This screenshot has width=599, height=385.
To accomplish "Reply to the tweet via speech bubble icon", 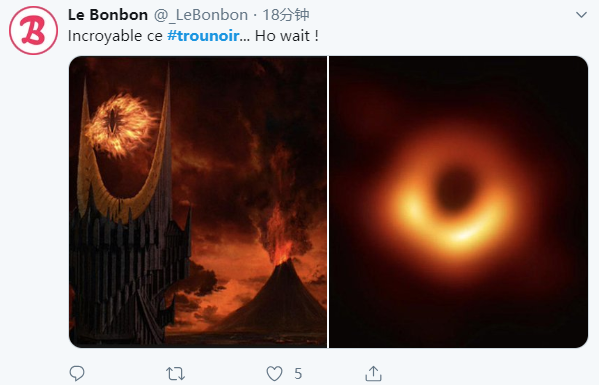I will 77,373.
